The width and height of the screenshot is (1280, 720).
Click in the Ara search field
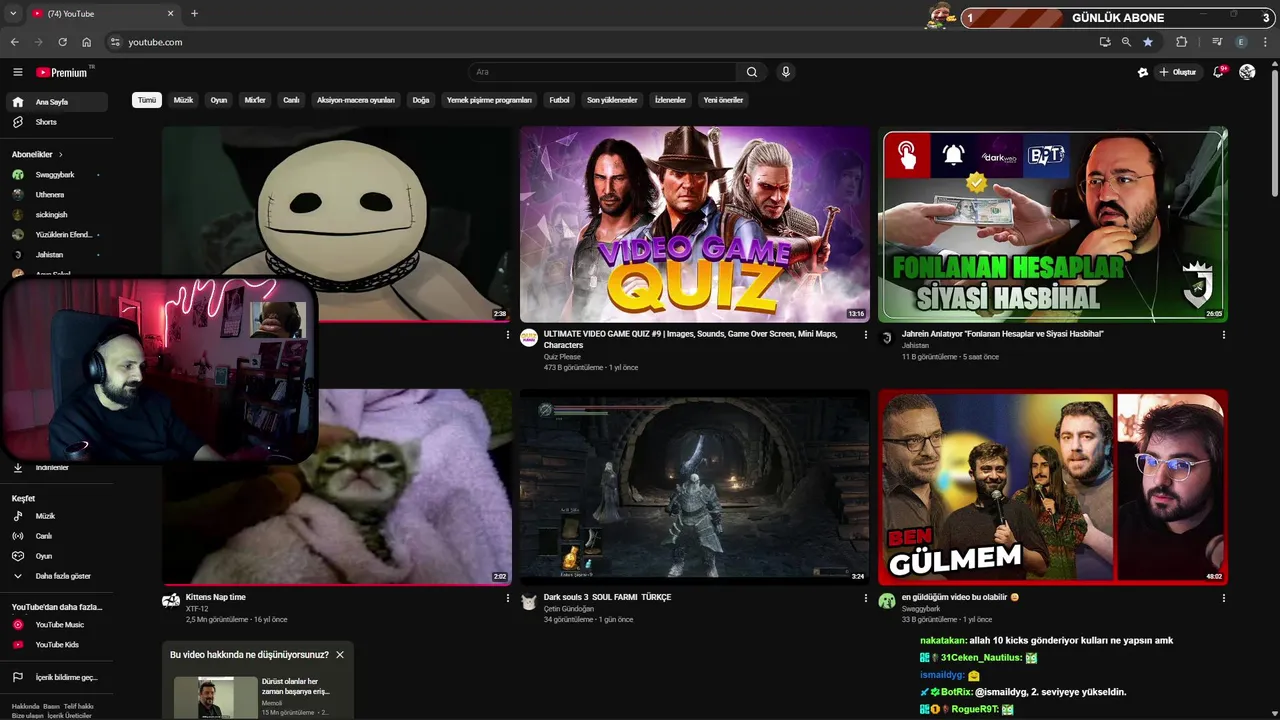click(x=603, y=72)
